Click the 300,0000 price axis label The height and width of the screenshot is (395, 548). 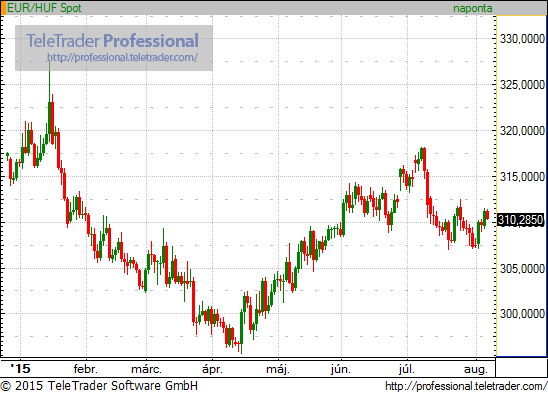[x=522, y=314]
